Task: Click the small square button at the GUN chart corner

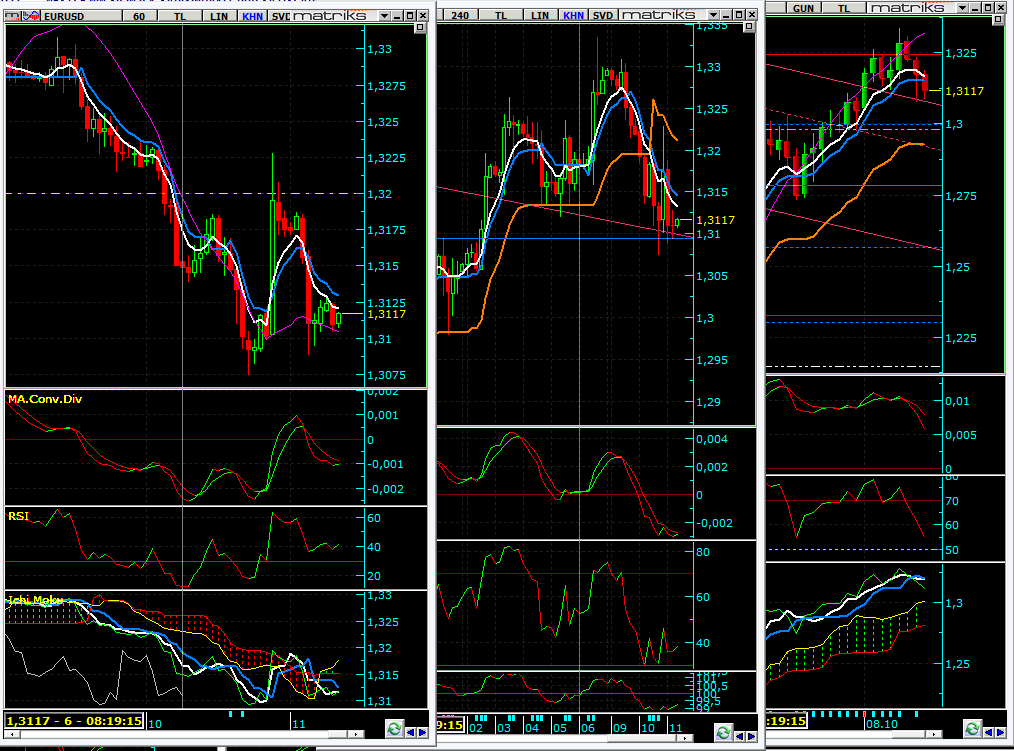Action: coord(998,19)
